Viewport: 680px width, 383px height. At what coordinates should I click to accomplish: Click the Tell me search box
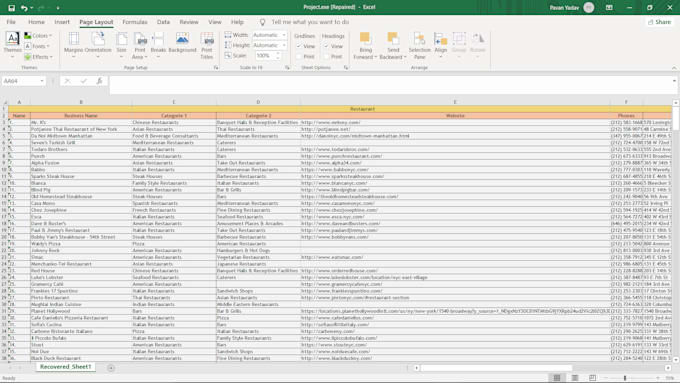310,22
